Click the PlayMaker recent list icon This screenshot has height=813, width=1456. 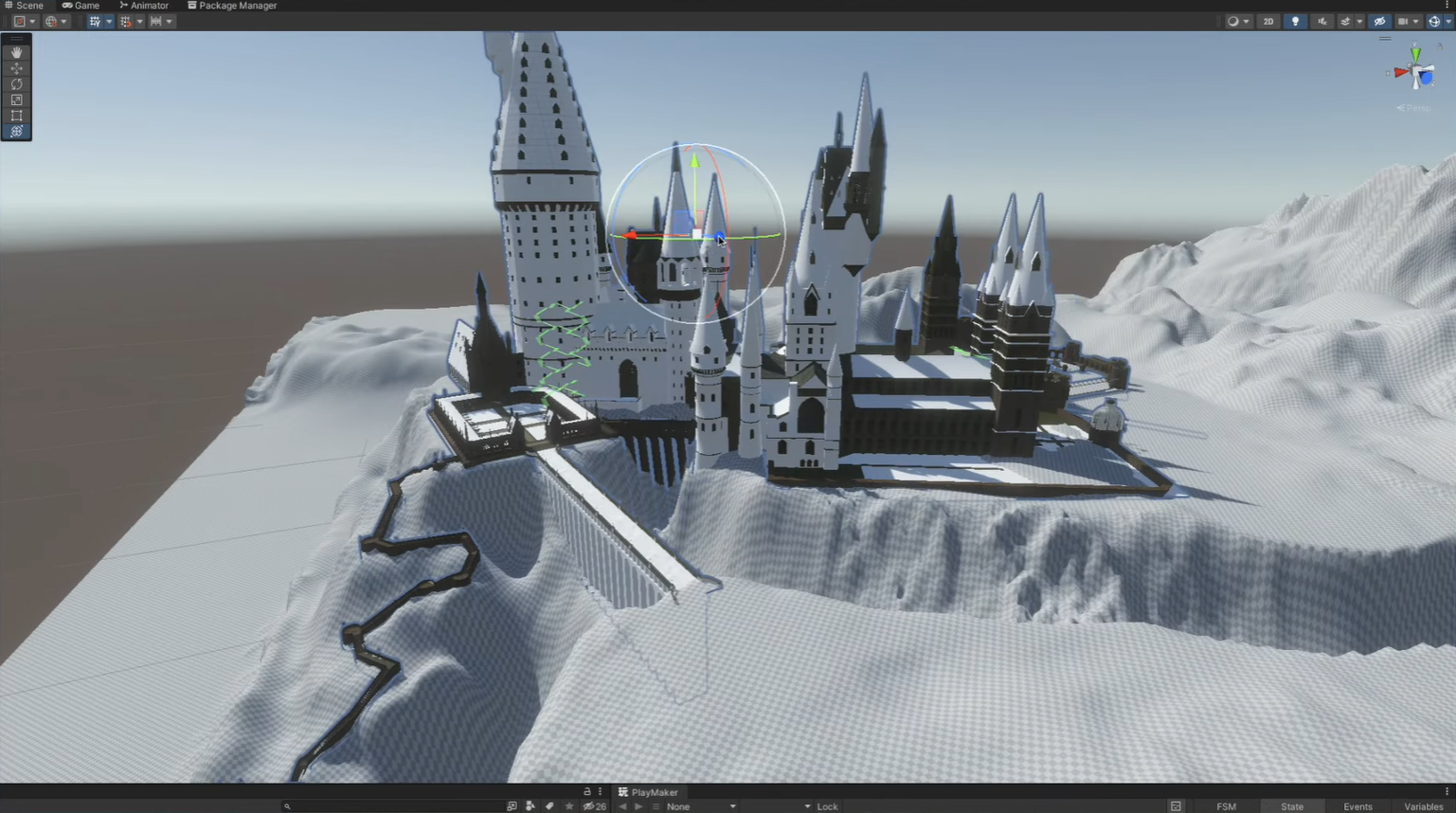pyautogui.click(x=656, y=806)
